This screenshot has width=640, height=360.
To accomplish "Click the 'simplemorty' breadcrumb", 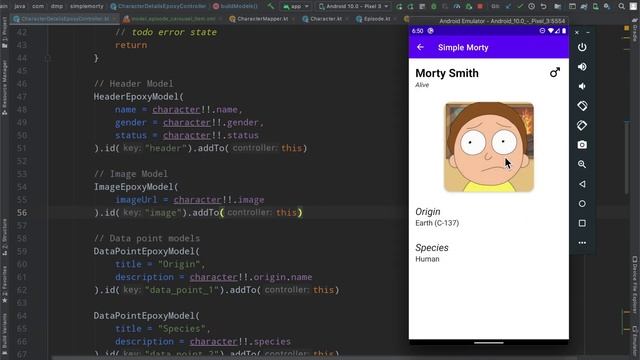I will pos(87,6).
